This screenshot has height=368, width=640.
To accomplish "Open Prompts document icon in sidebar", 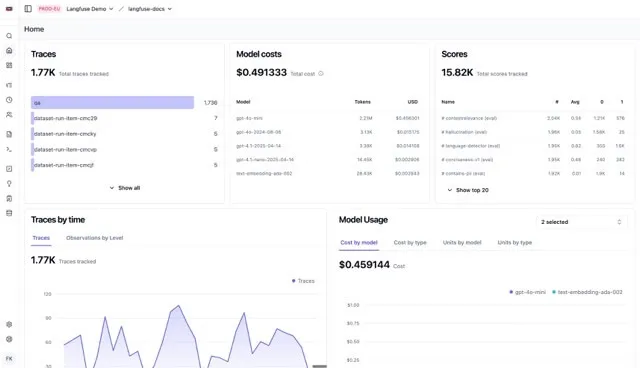I will (x=9, y=134).
